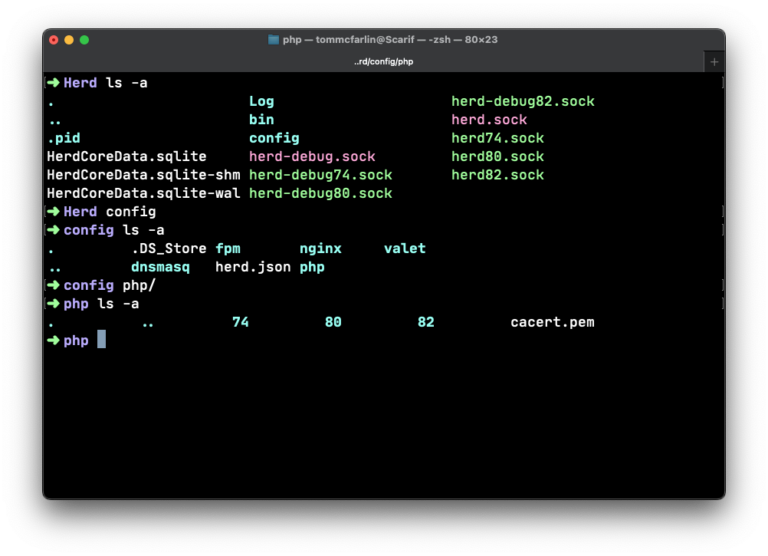Select the ..rd/config/php tab

(384, 62)
